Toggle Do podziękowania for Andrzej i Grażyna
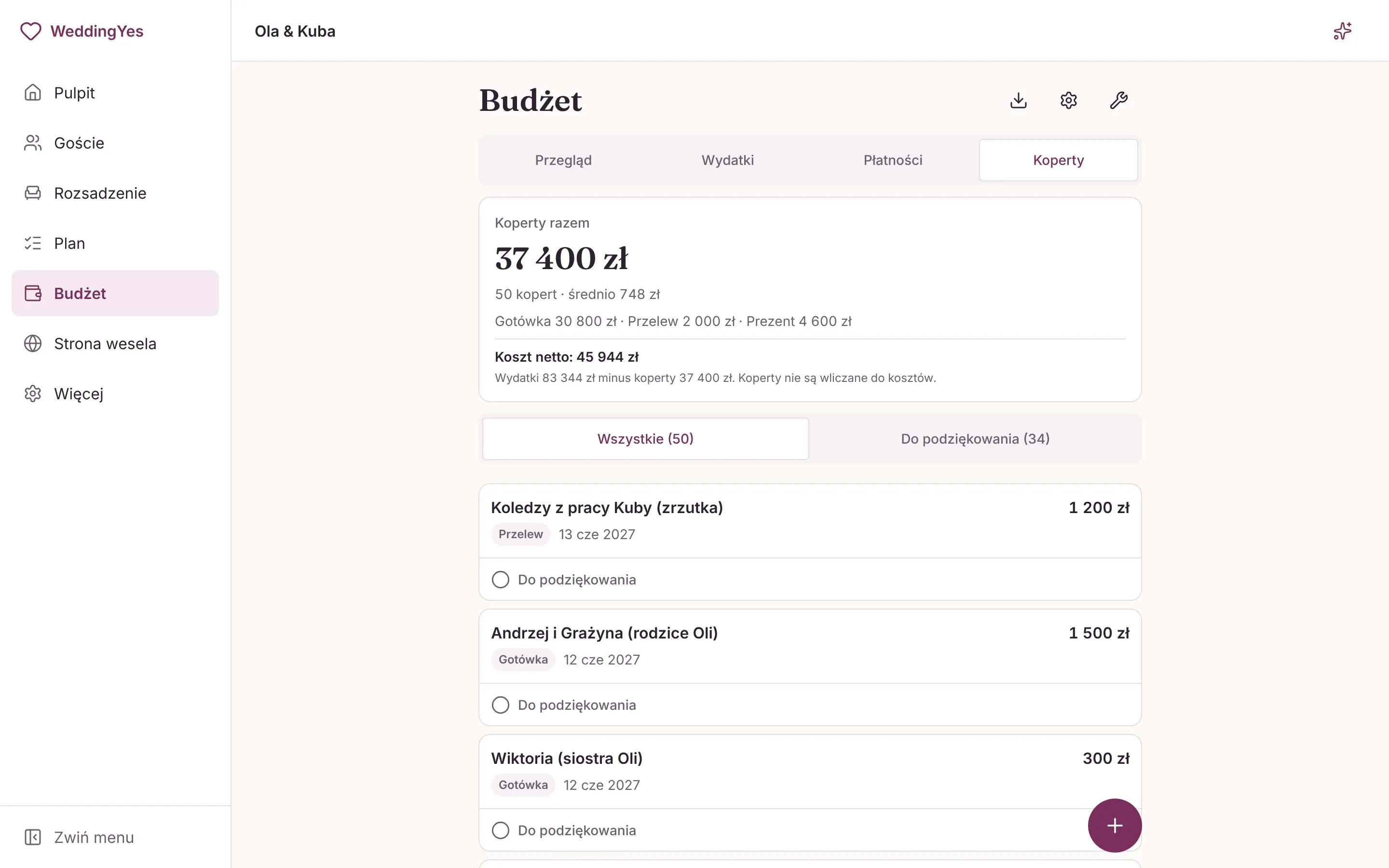The width and height of the screenshot is (1389, 868). [x=500, y=705]
